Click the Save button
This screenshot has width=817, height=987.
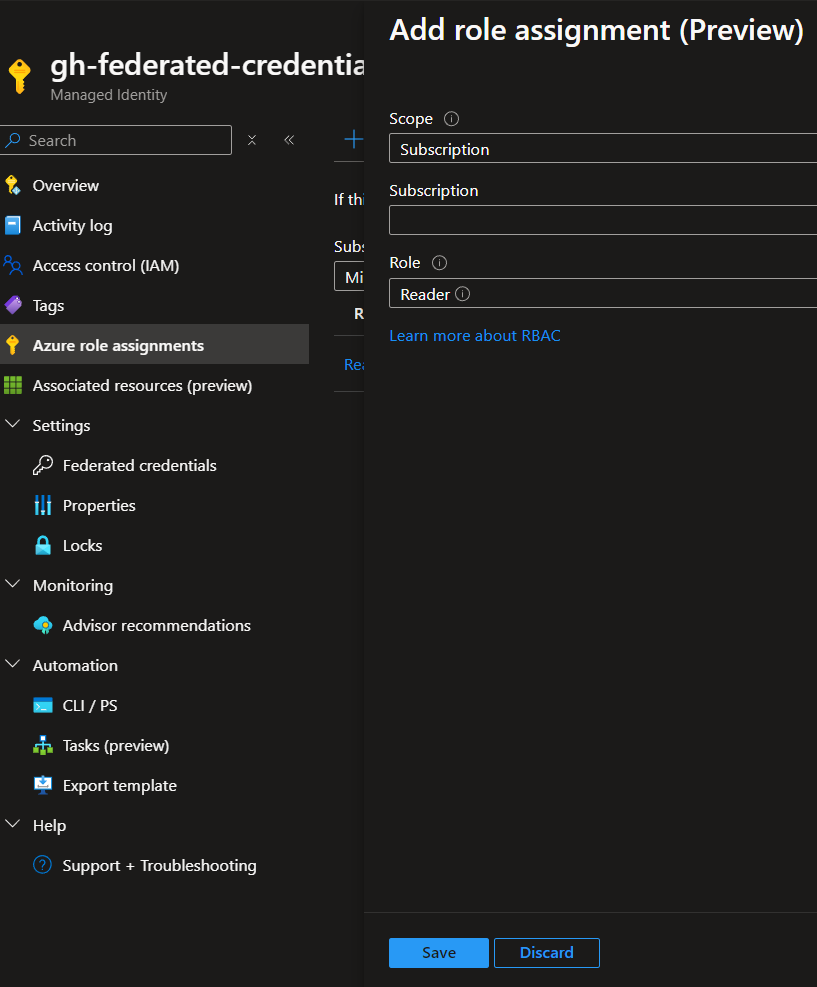(438, 952)
